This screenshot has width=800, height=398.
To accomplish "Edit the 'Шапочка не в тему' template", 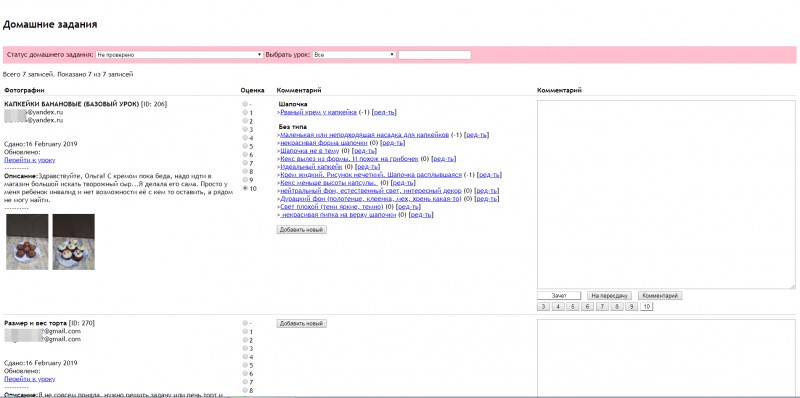I will [366, 151].
